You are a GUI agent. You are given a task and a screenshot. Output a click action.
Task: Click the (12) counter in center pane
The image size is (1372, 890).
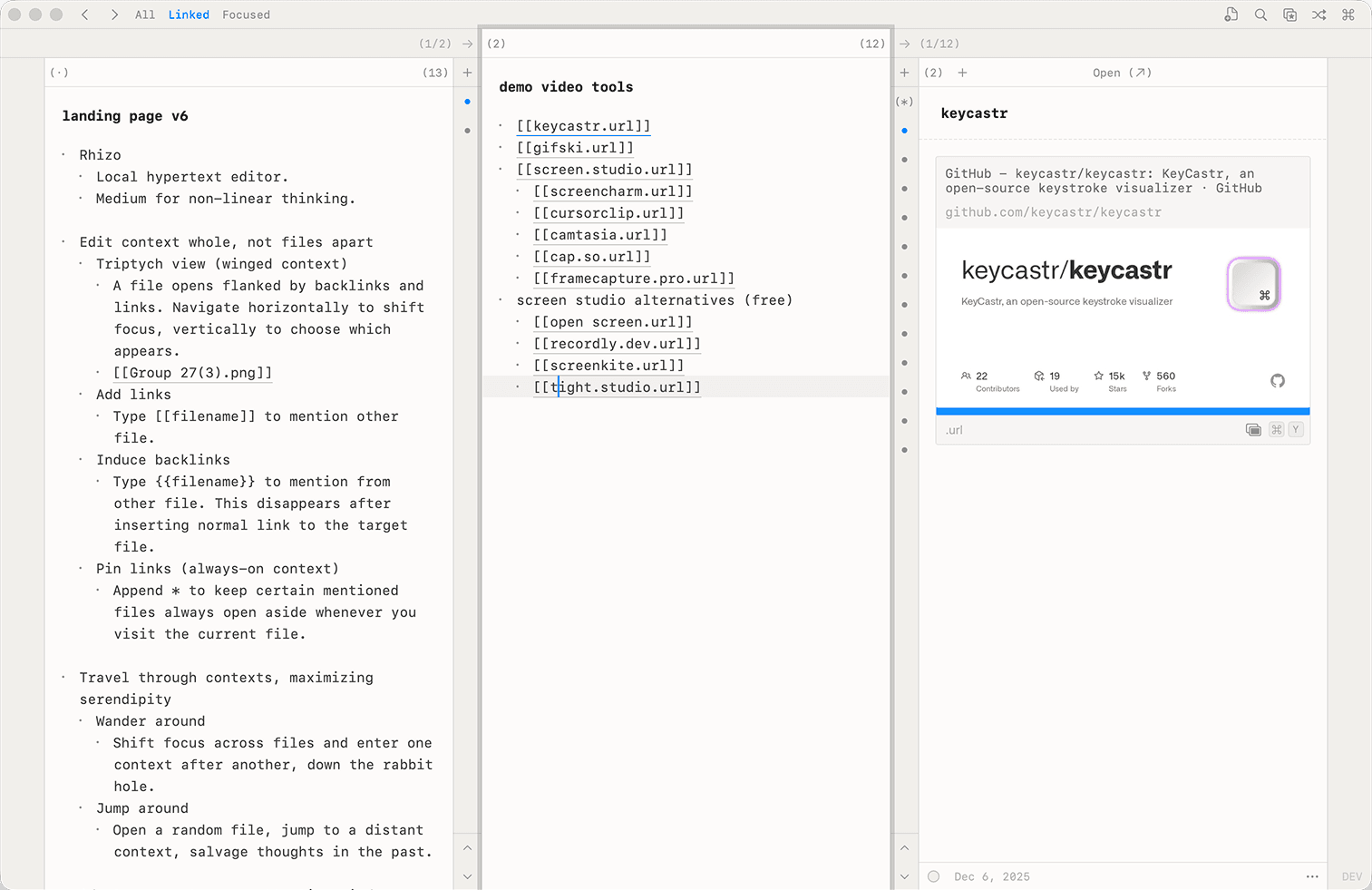[872, 44]
